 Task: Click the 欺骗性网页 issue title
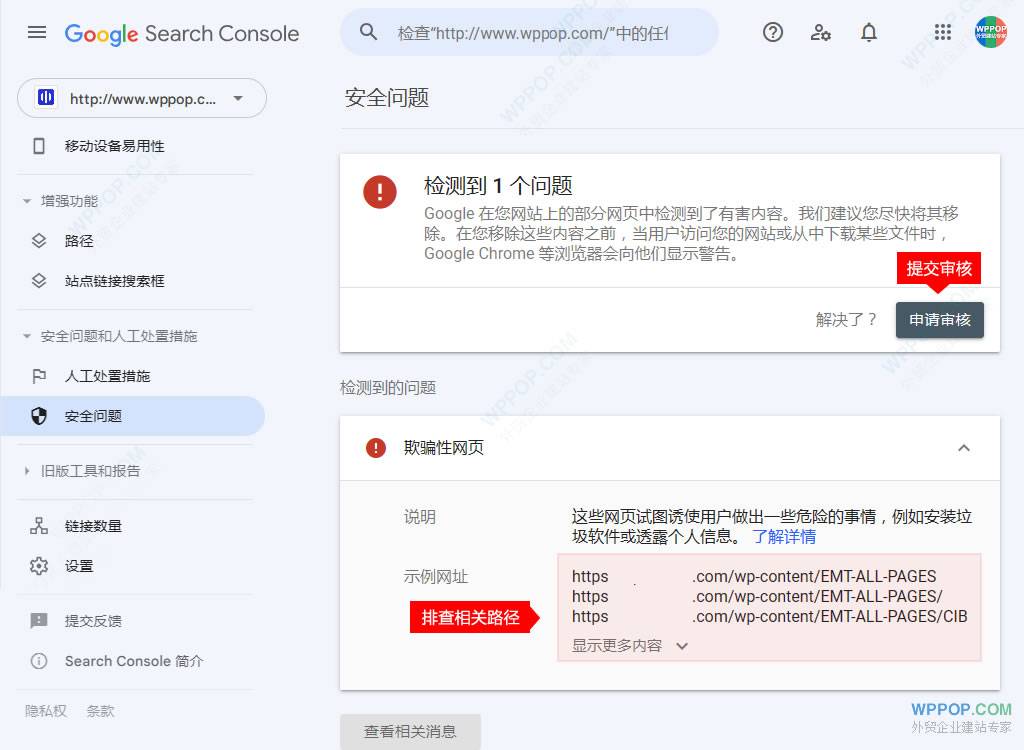pyautogui.click(x=443, y=448)
